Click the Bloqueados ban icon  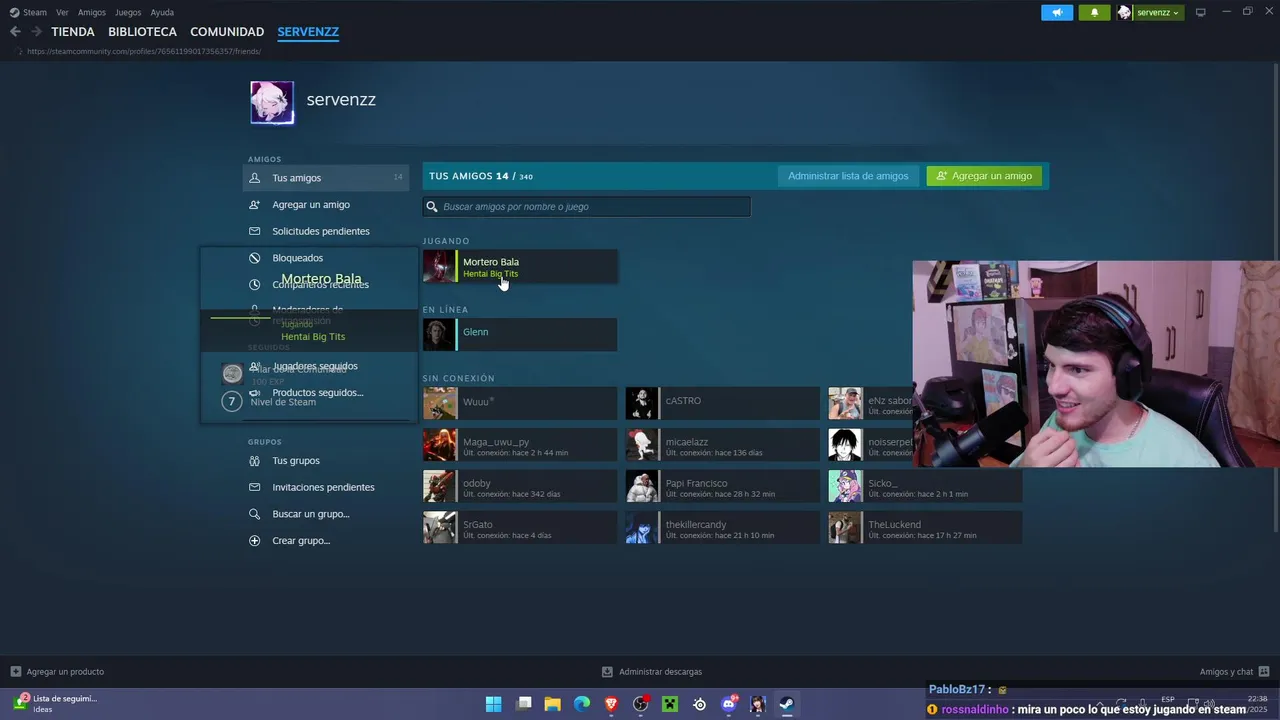coord(254,258)
